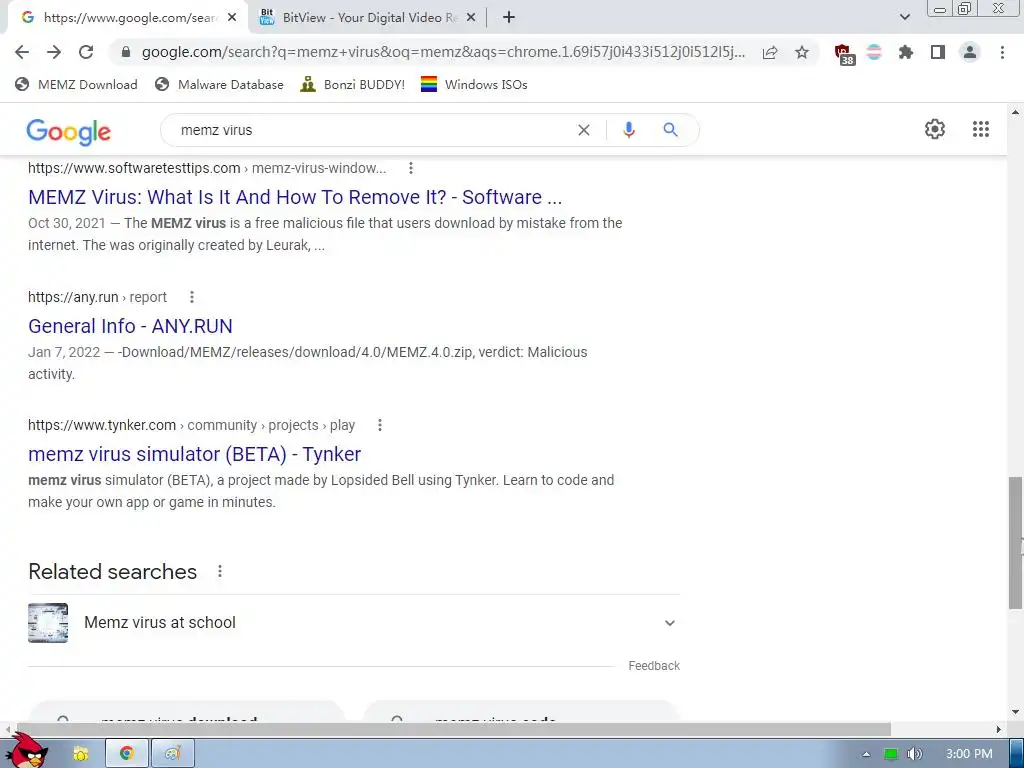The image size is (1024, 768).
Task: Reload the current page
Action: pyautogui.click(x=86, y=52)
